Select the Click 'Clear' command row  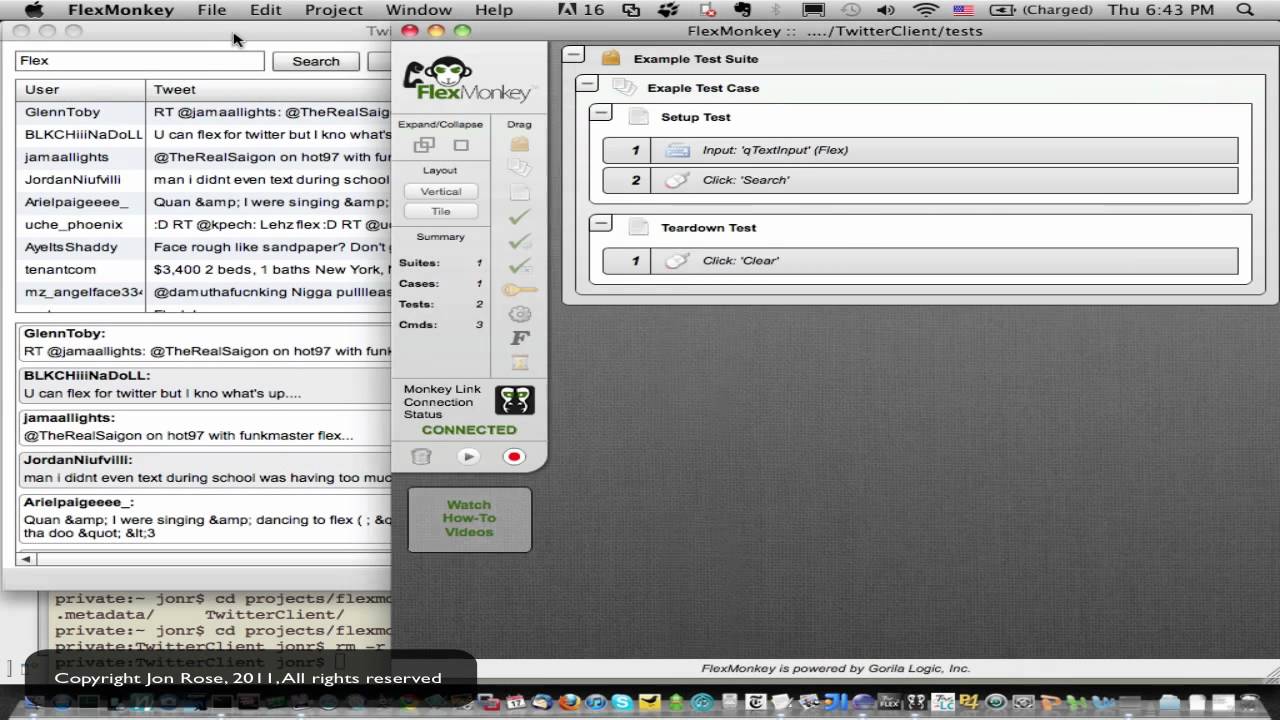[920, 260]
